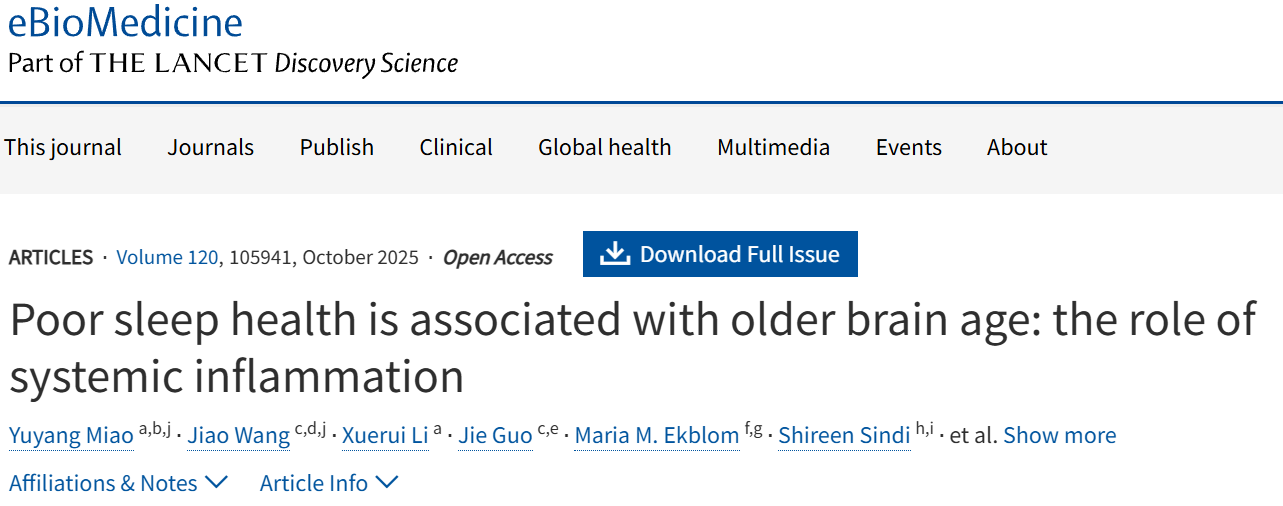Open the About menu
1283x506 pixels.
[x=1017, y=147]
